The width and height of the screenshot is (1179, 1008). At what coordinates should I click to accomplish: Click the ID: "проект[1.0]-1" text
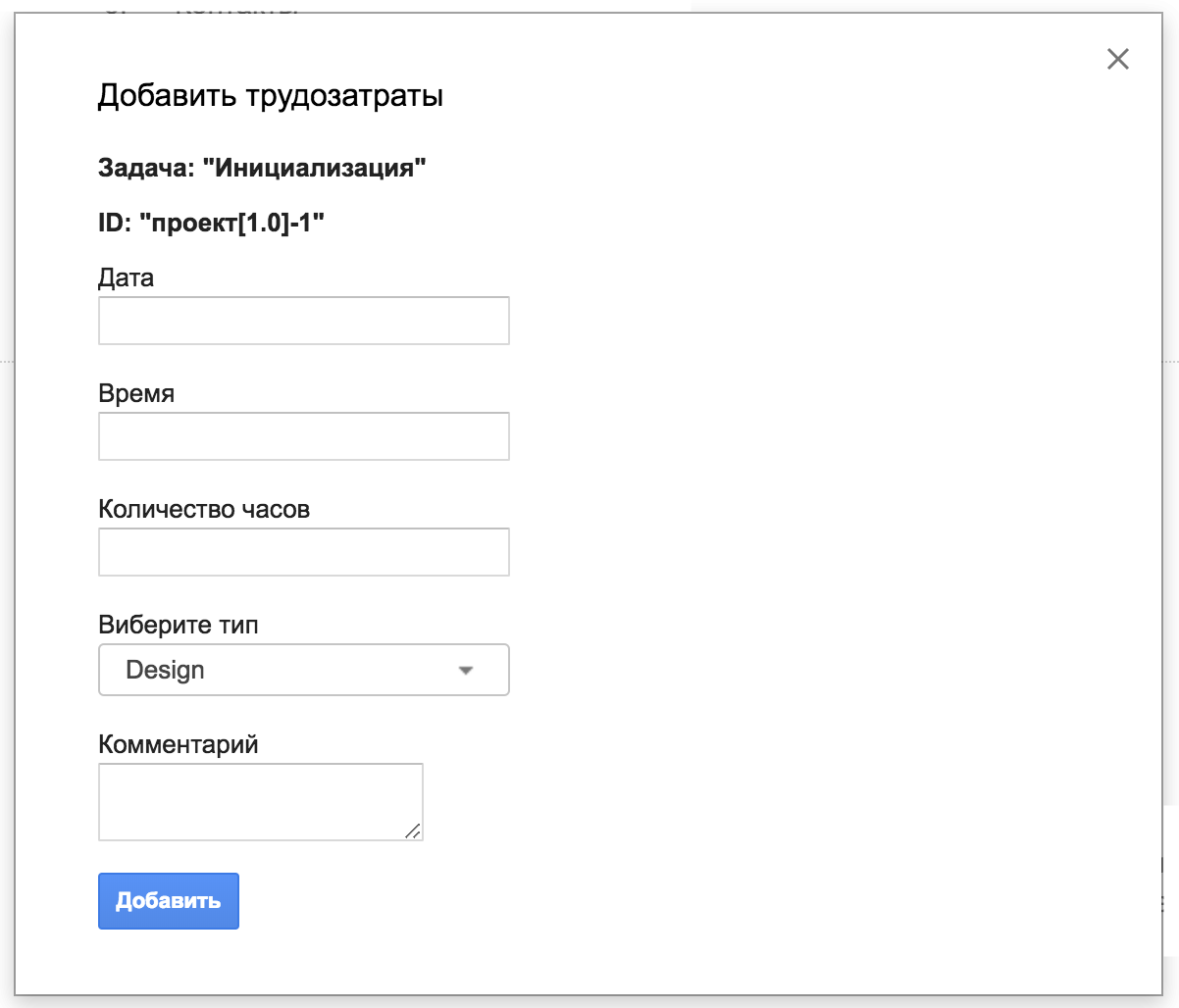[x=211, y=223]
